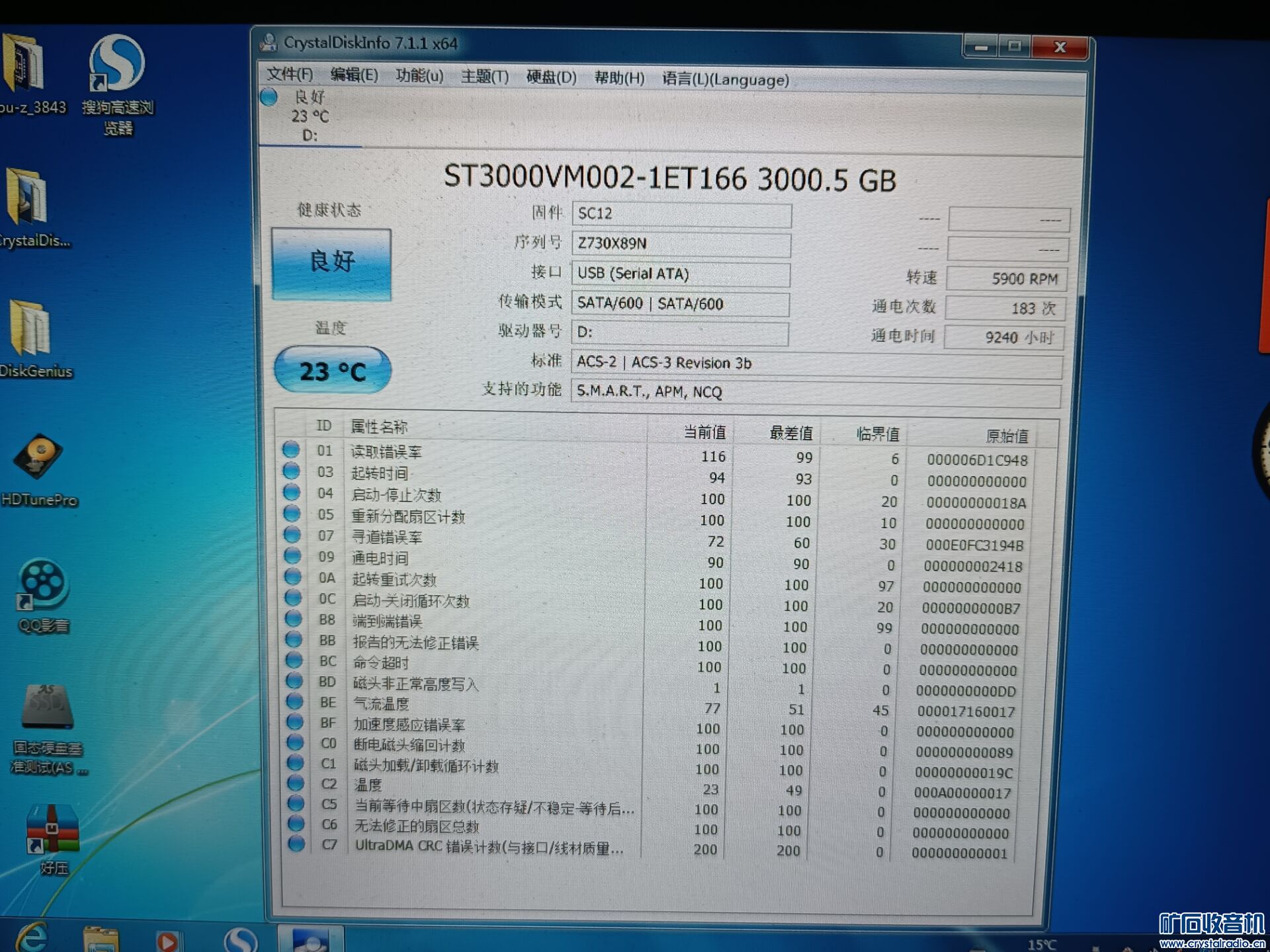Open the 功能(u) menu
This screenshot has width=1270, height=952.
(419, 75)
